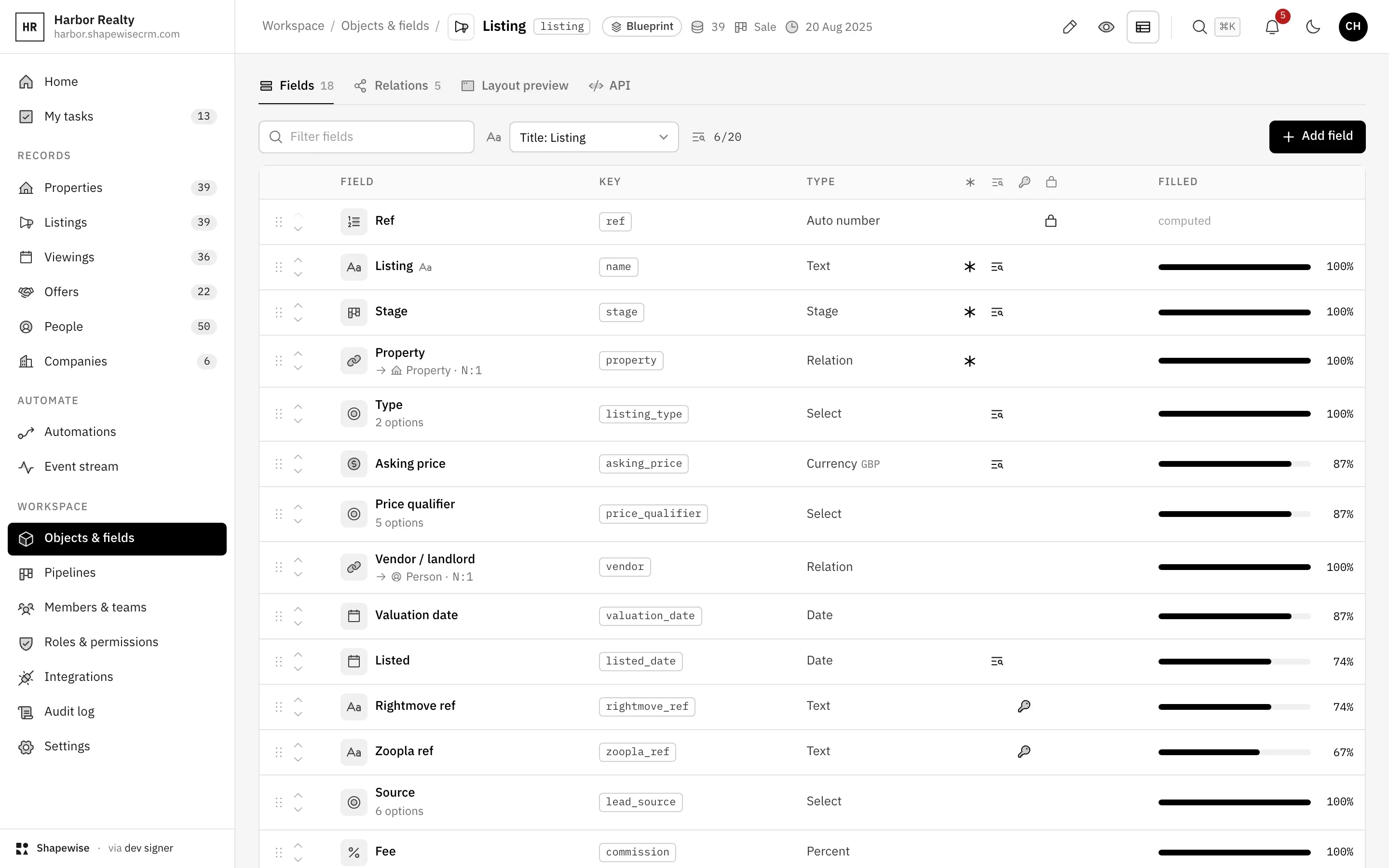The height and width of the screenshot is (868, 1389).
Task: Click the table view icon button
Action: pyautogui.click(x=1143, y=27)
